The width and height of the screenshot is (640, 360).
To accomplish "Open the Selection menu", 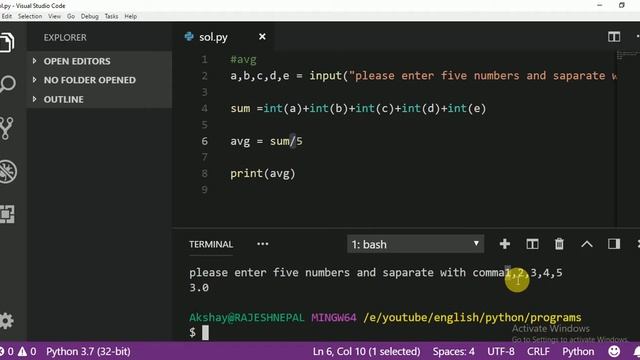I will click(30, 16).
